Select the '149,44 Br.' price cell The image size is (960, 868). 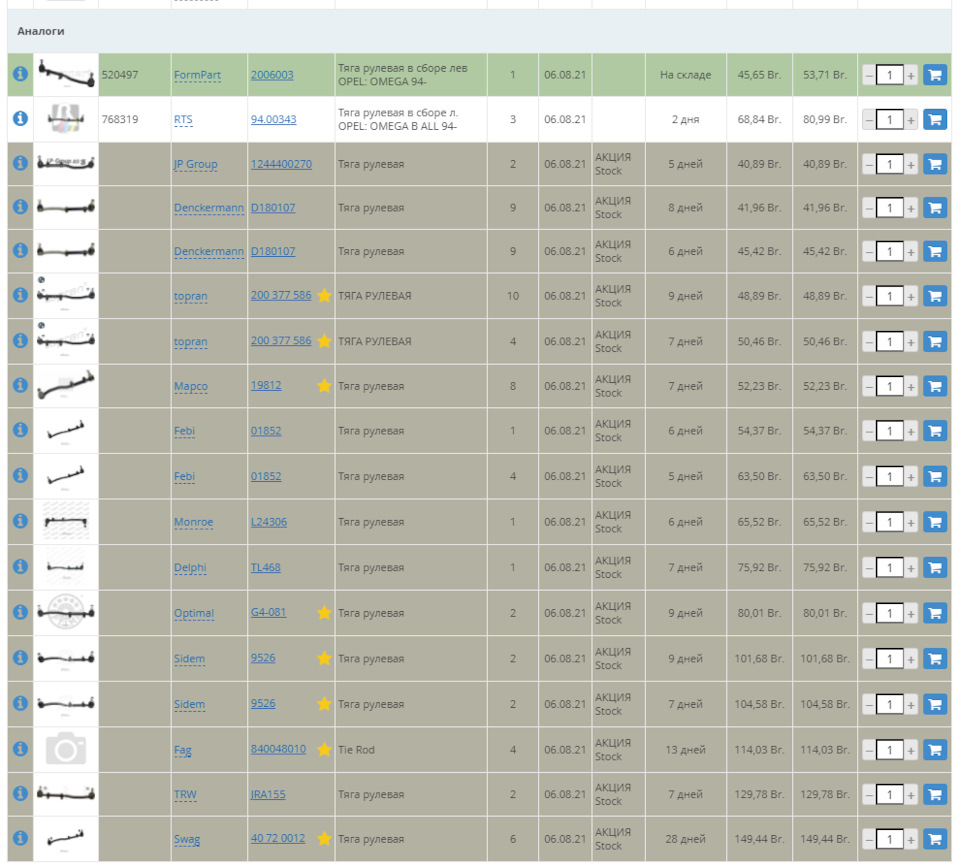(x=759, y=839)
